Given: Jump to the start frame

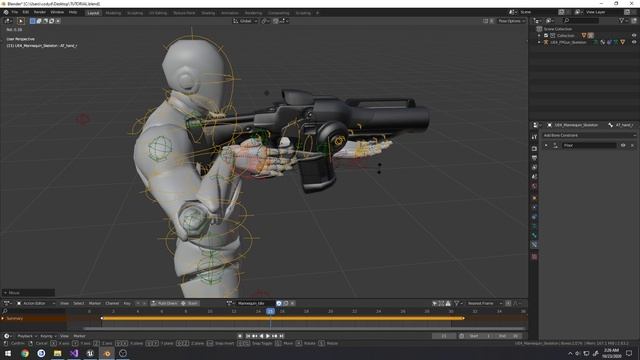Looking at the screenshot, I should coord(247,336).
